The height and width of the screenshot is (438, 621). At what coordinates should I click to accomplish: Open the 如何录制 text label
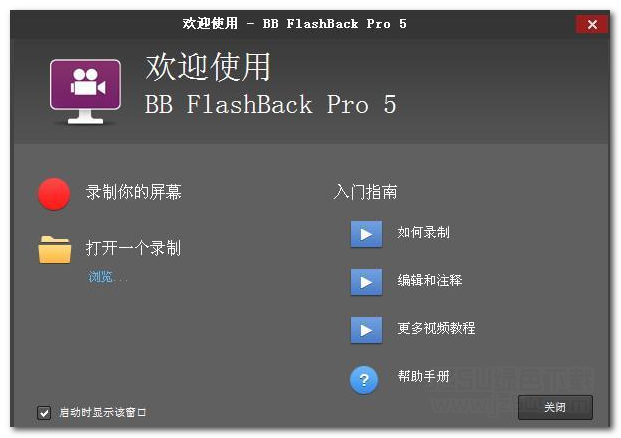pyautogui.click(x=423, y=232)
